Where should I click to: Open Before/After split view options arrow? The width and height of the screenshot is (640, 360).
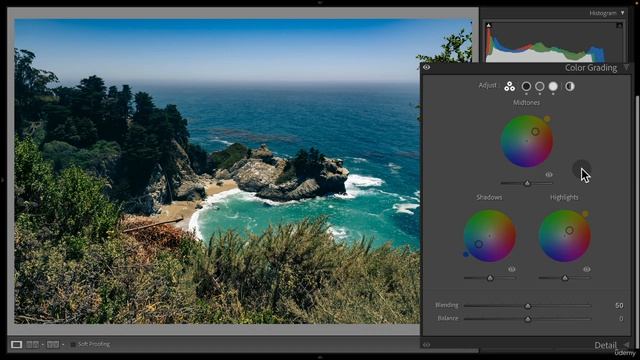tap(63, 345)
